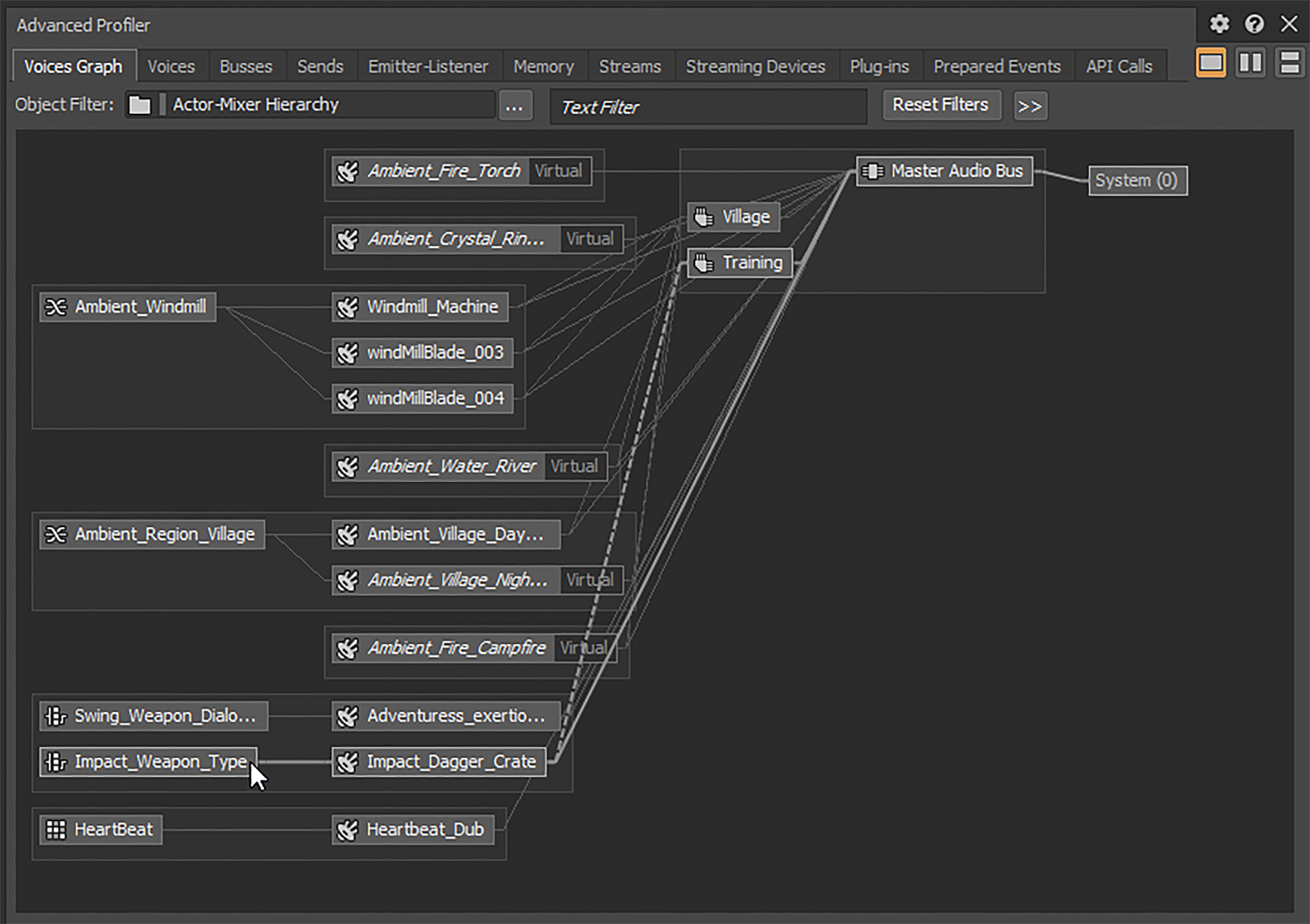Expand more filters with the >> button
The image size is (1310, 924).
[x=1029, y=106]
